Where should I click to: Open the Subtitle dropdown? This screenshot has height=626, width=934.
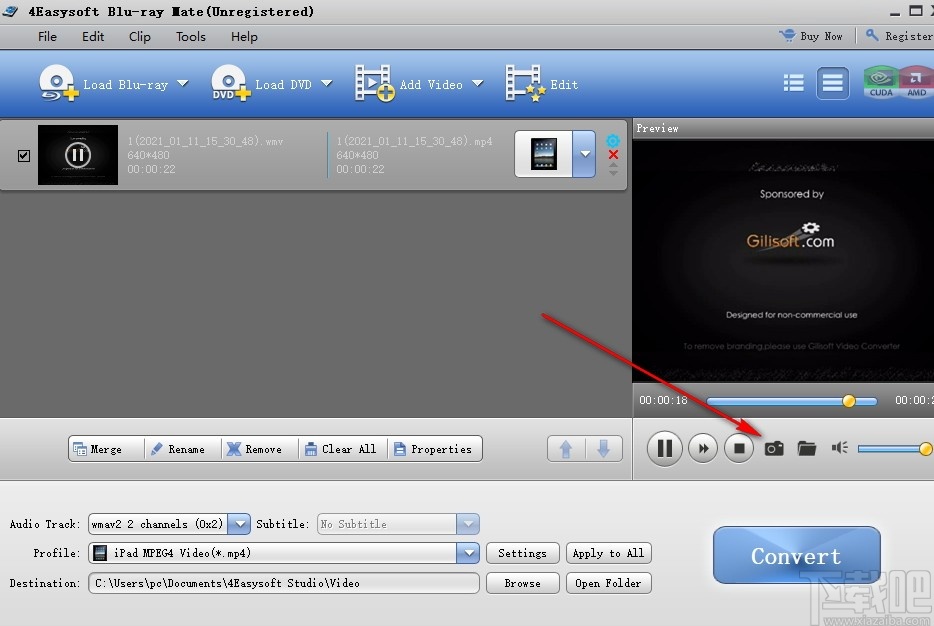click(x=468, y=524)
